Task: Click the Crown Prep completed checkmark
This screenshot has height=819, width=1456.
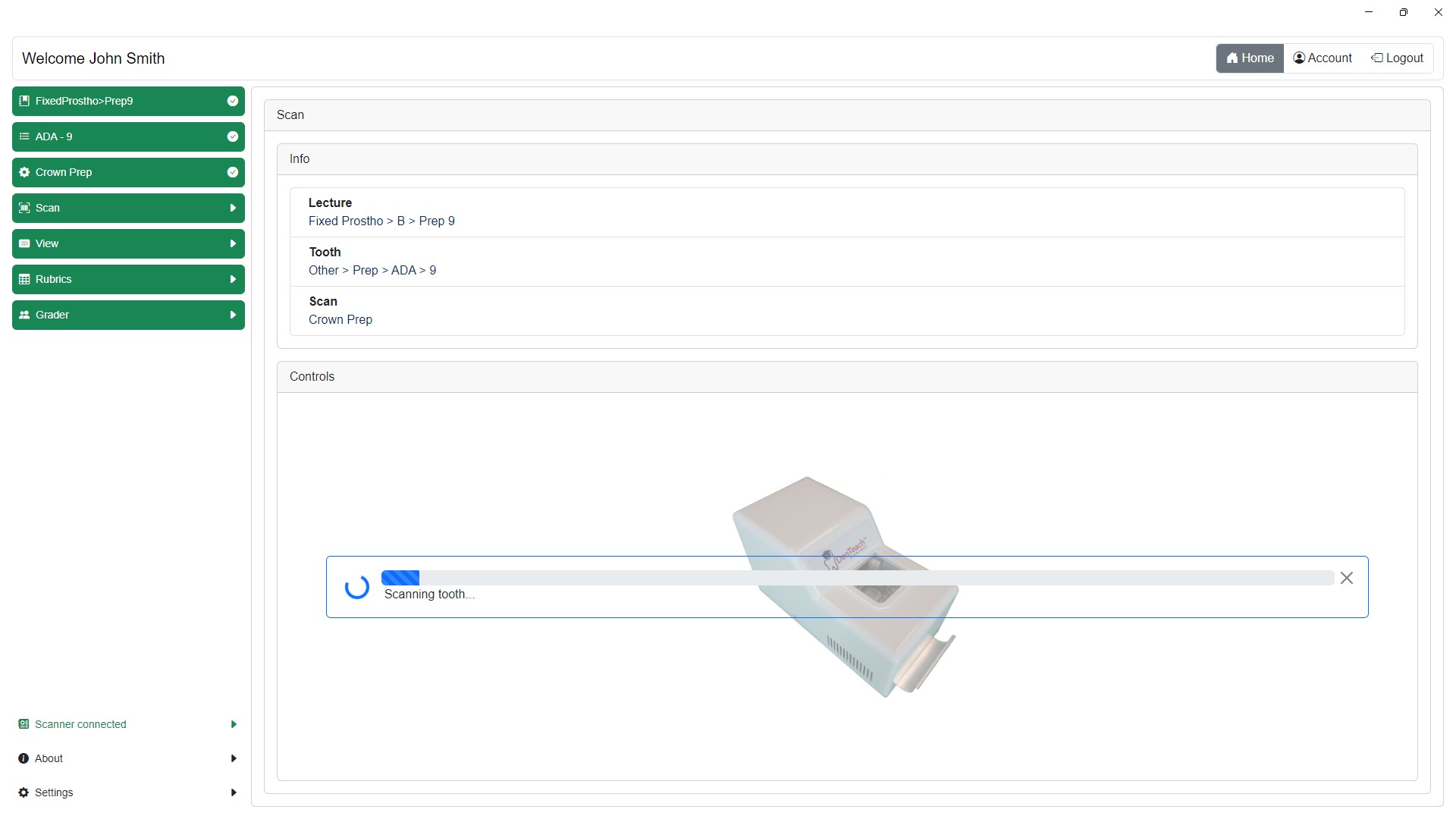Action: pyautogui.click(x=233, y=172)
